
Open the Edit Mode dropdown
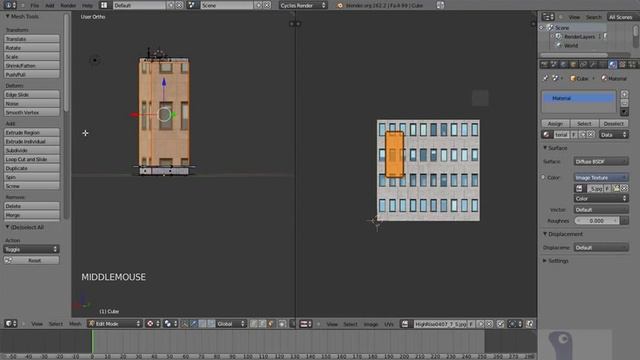(114, 324)
